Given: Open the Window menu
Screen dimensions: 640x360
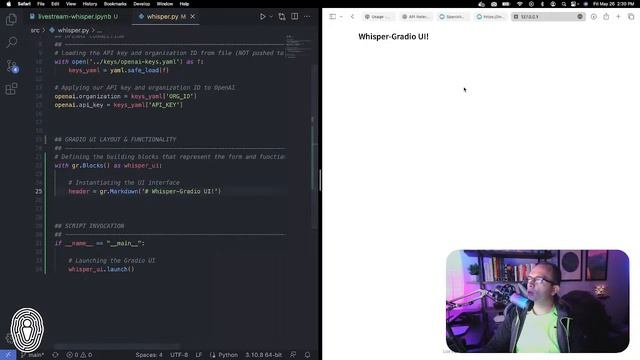Looking at the screenshot, I should (165, 4).
